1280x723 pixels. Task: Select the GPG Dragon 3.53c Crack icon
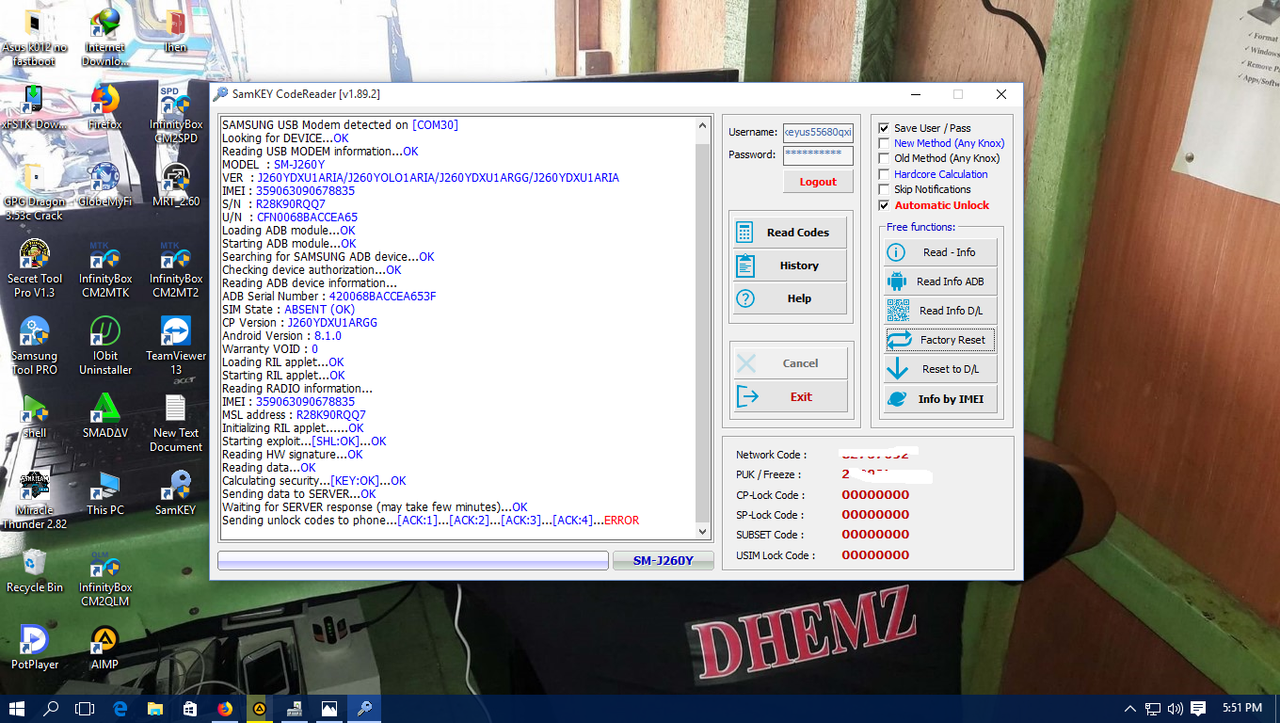(x=34, y=192)
